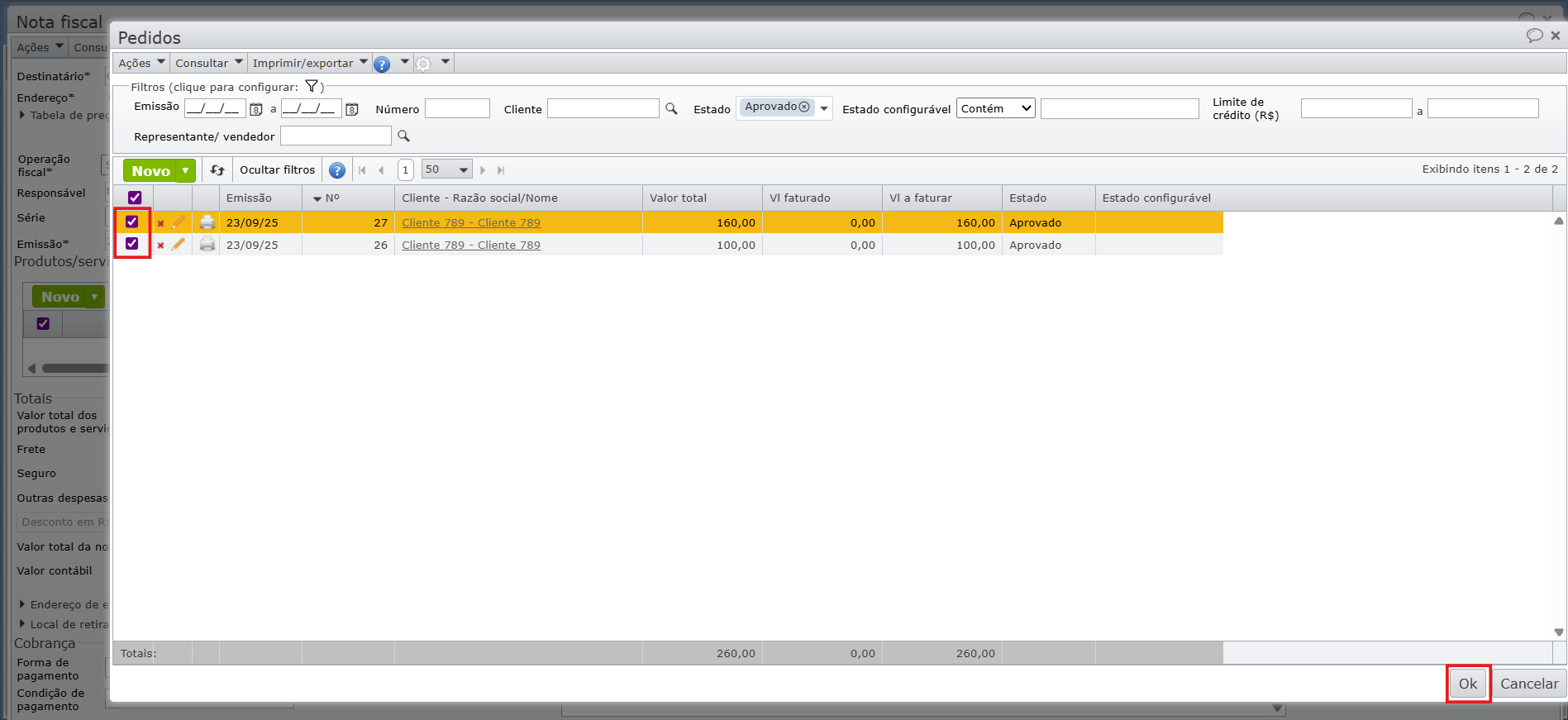Go to first page of results
Viewport: 1568px width, 720px height.
point(362,170)
